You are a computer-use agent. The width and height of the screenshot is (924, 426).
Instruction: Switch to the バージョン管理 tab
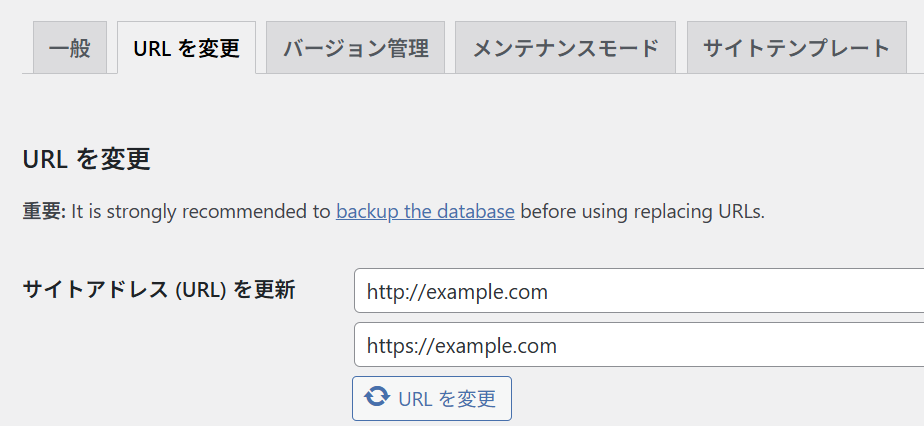pyautogui.click(x=355, y=48)
